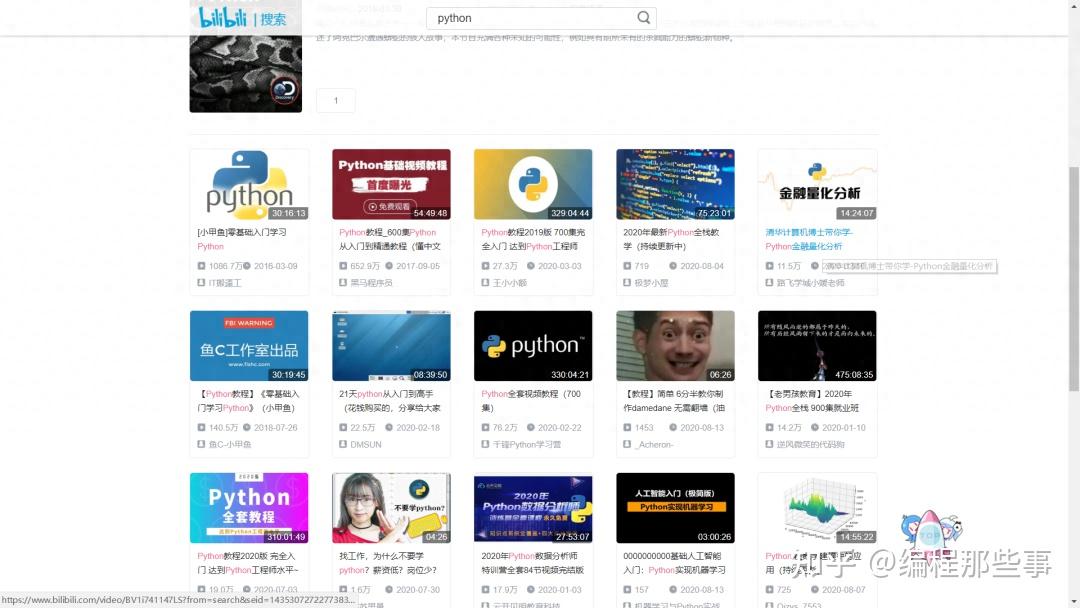Open the snake skin Discovery thumbnail
Image resolution: width=1080 pixels, height=608 pixels.
pyautogui.click(x=245, y=74)
